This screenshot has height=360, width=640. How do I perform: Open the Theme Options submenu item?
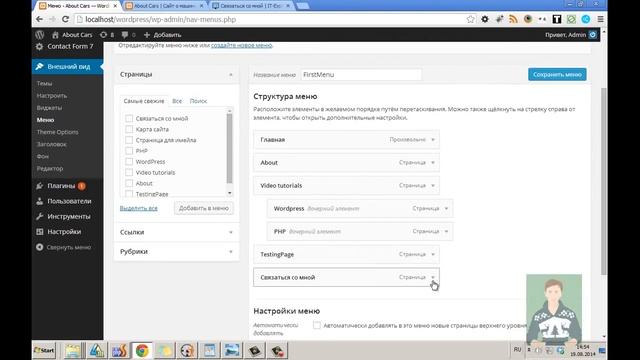pyautogui.click(x=58, y=132)
